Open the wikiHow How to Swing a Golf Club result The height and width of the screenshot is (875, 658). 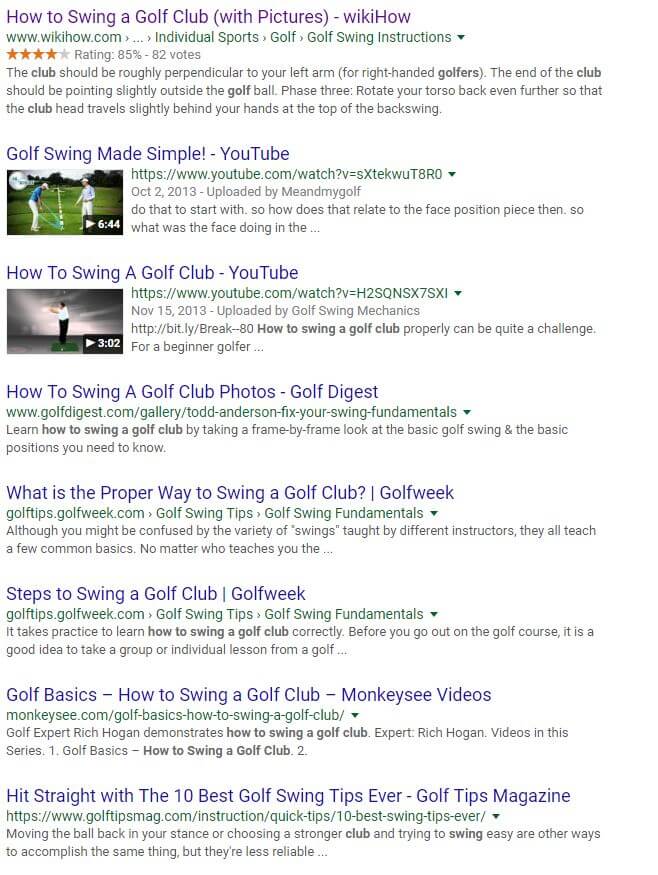tap(208, 17)
